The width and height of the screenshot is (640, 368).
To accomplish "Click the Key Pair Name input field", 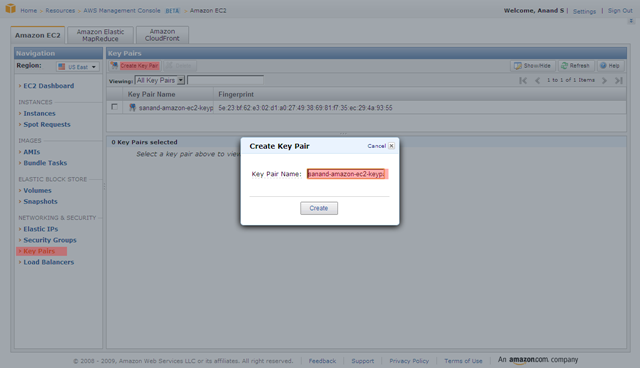I will tap(347, 174).
